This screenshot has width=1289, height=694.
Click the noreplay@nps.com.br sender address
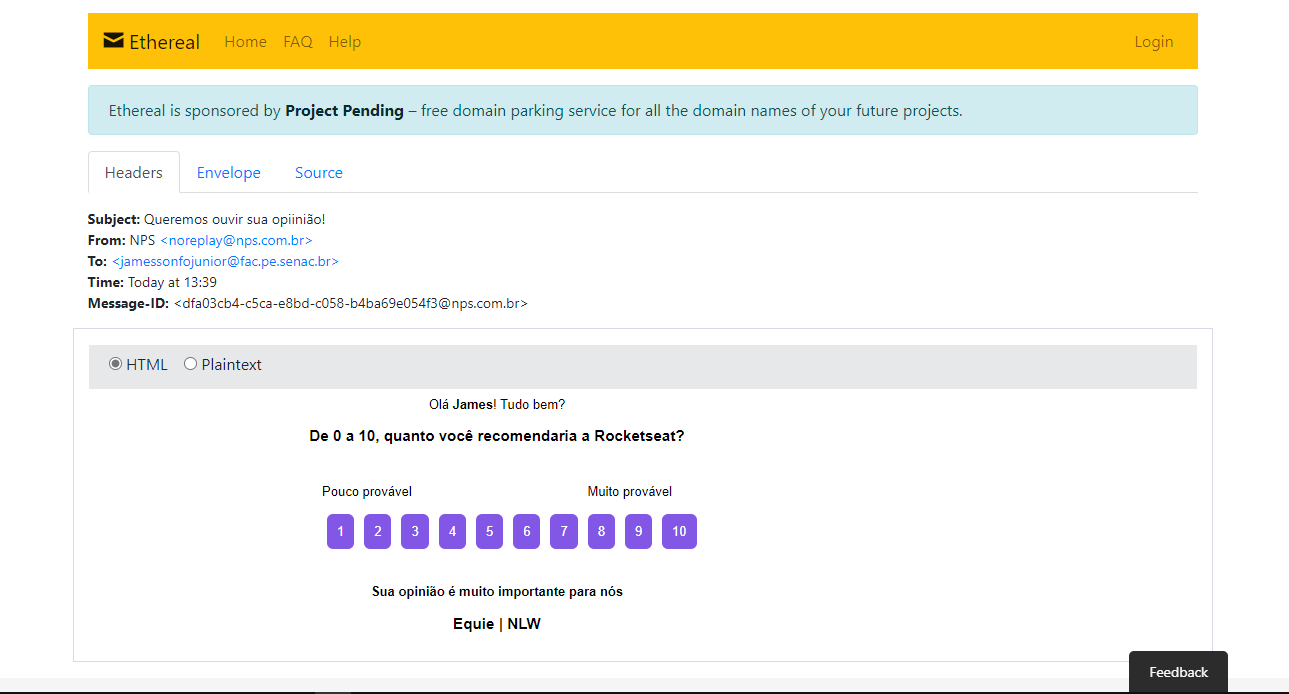click(236, 241)
